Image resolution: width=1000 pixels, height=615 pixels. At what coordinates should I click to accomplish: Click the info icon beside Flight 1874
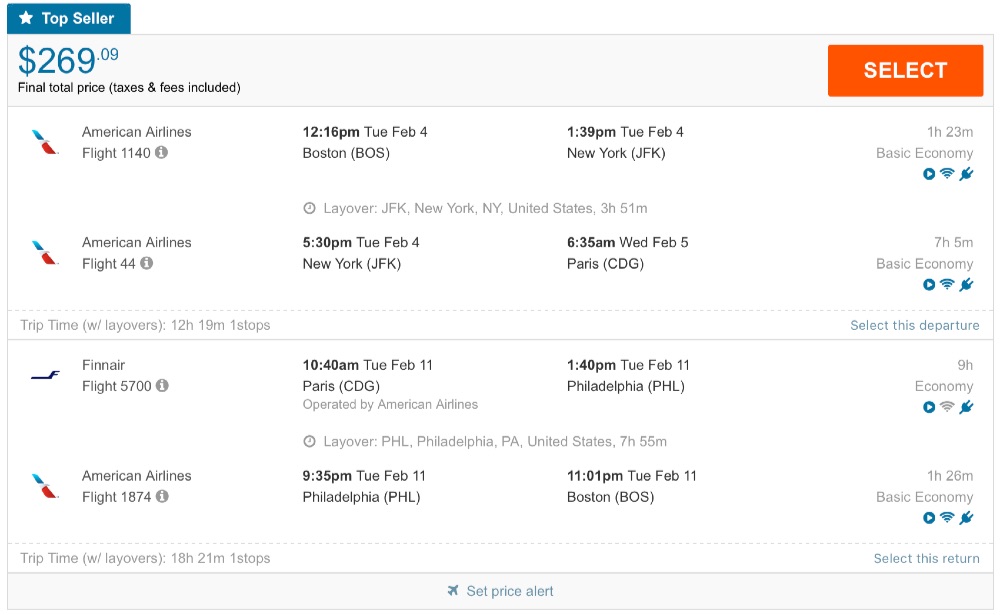coord(161,497)
